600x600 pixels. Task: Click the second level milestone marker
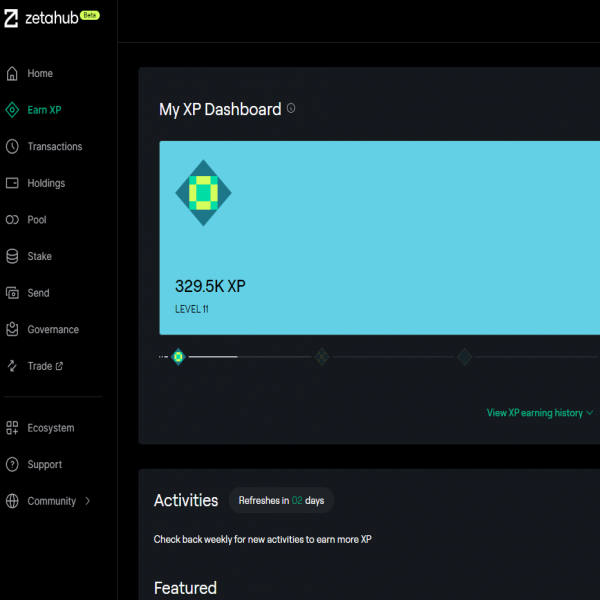(x=322, y=356)
